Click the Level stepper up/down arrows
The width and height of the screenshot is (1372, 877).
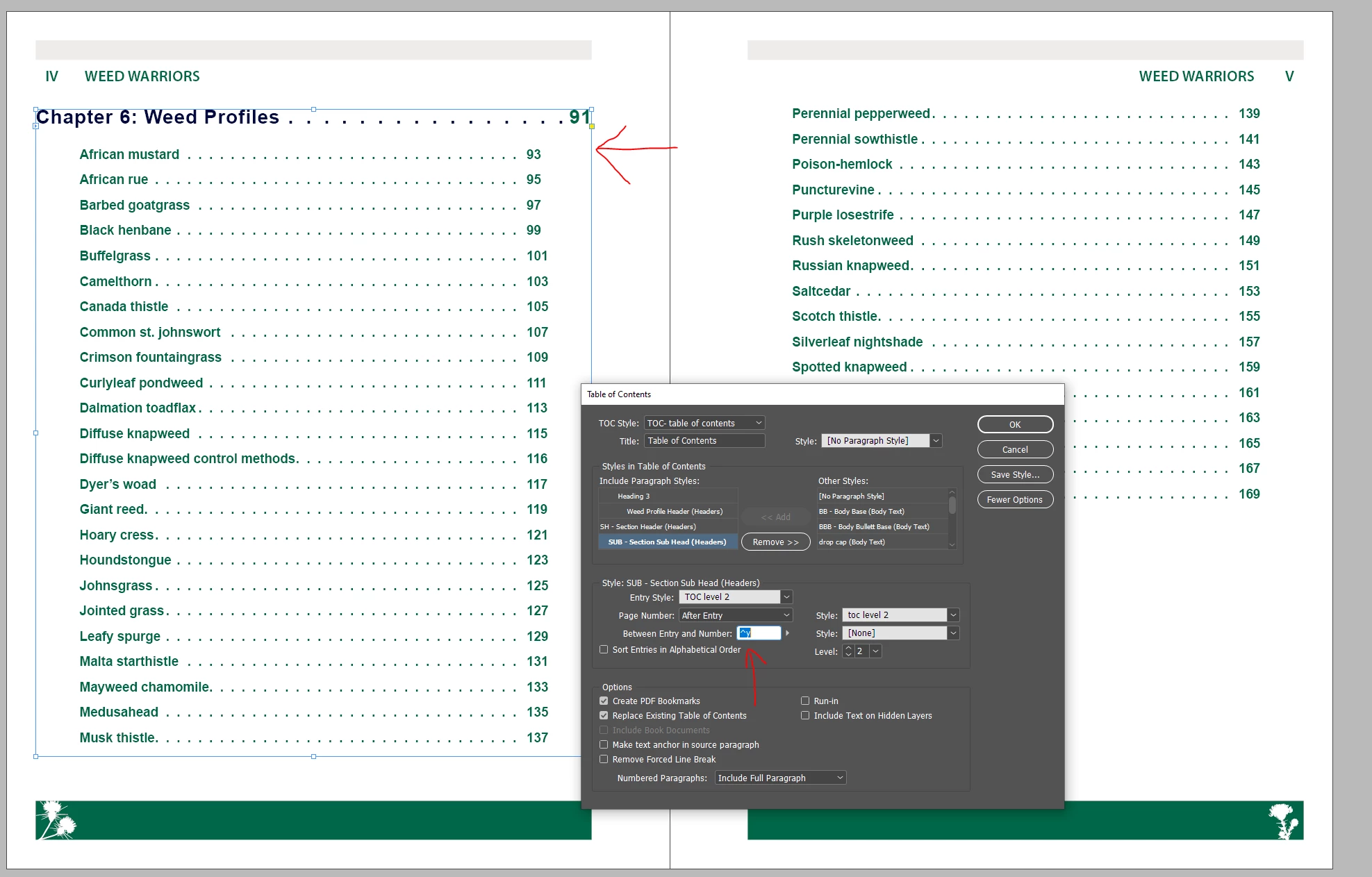point(848,651)
